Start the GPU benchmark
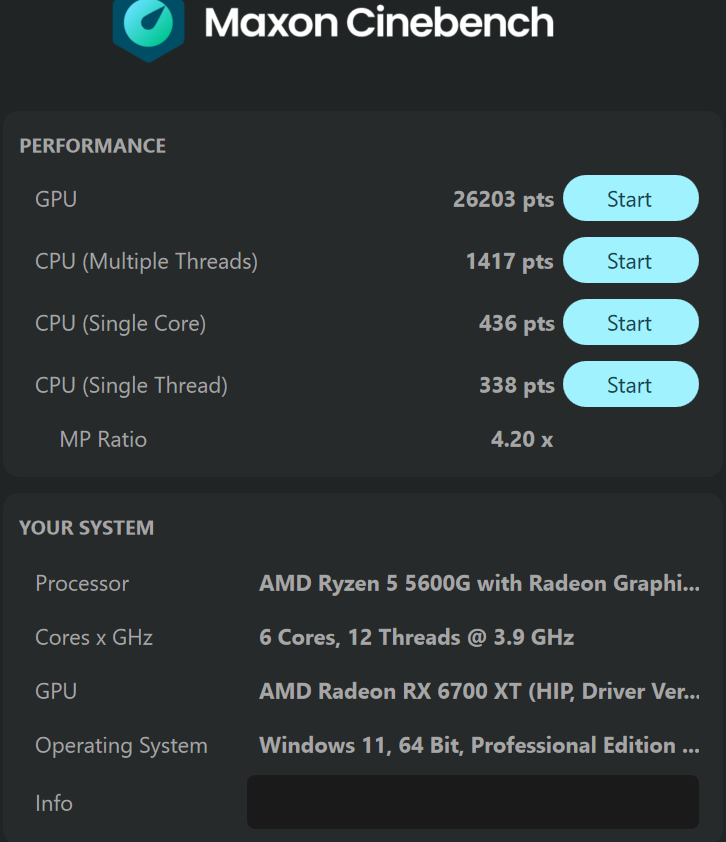This screenshot has width=726, height=842. click(630, 198)
